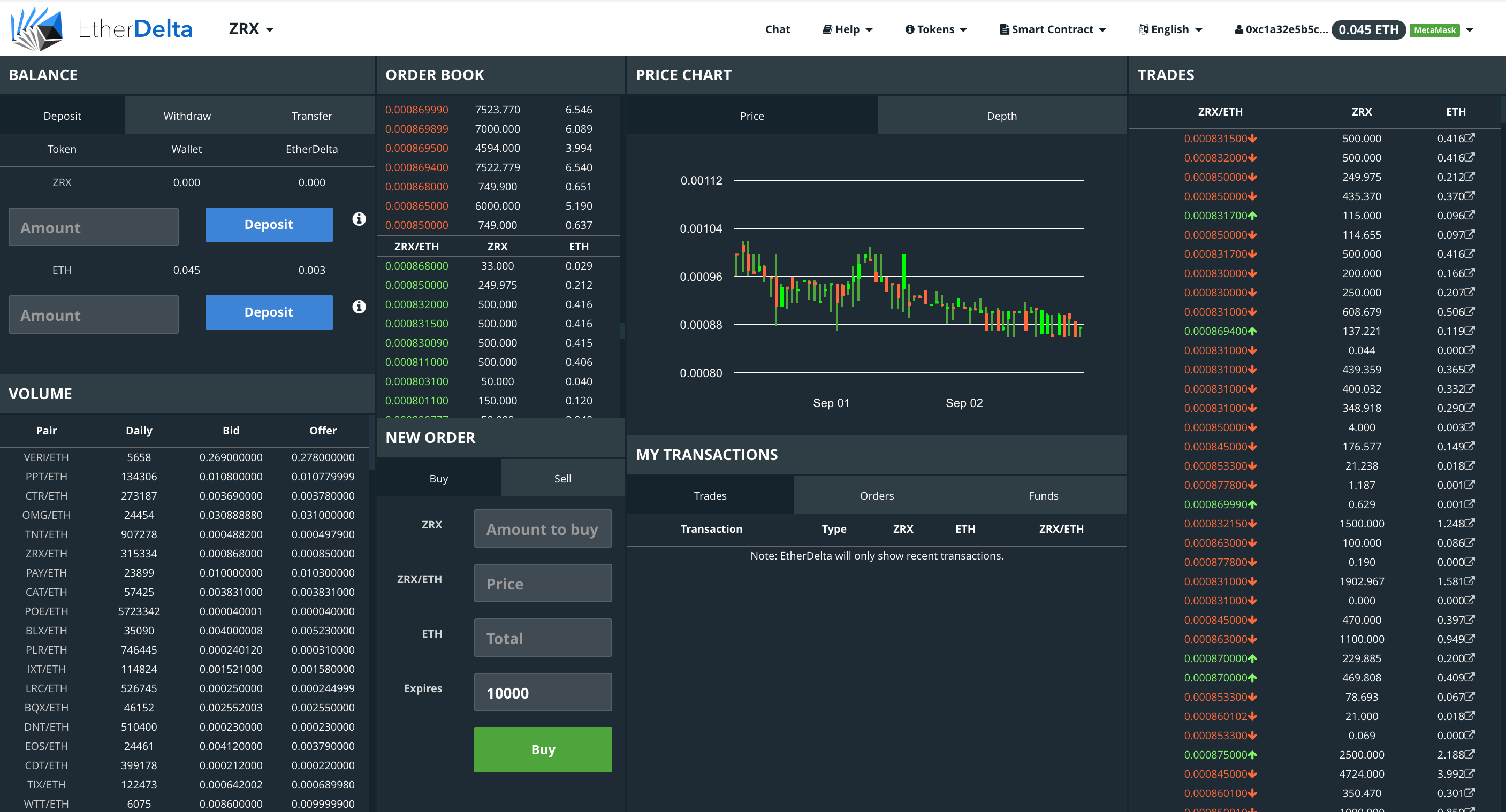The image size is (1506, 812).
Task: Switch price chart to Depth view
Action: pos(1001,116)
